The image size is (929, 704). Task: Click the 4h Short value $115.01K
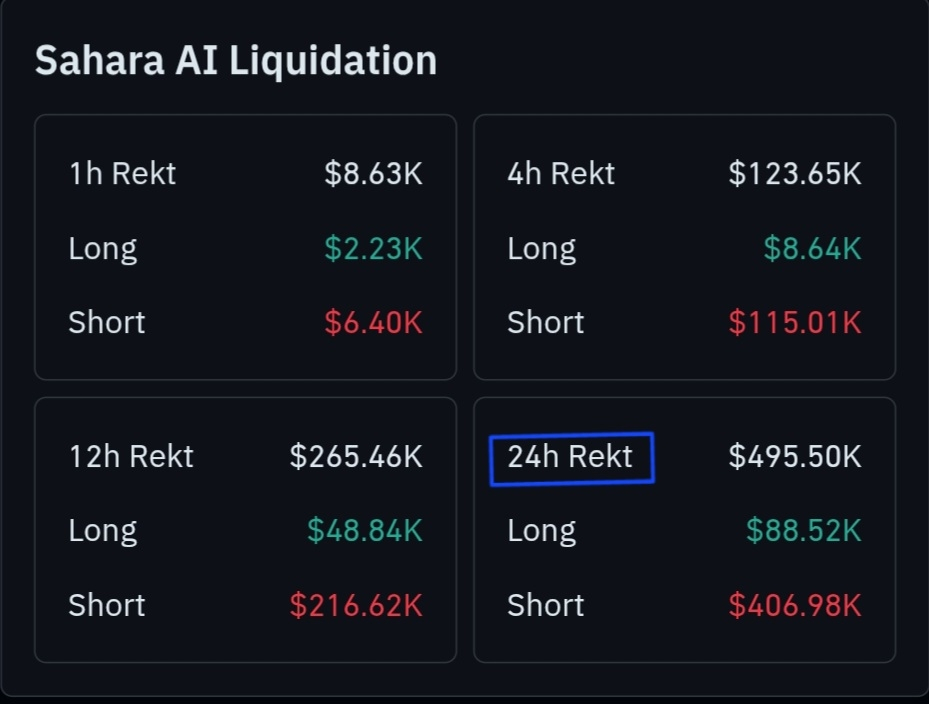coord(794,322)
